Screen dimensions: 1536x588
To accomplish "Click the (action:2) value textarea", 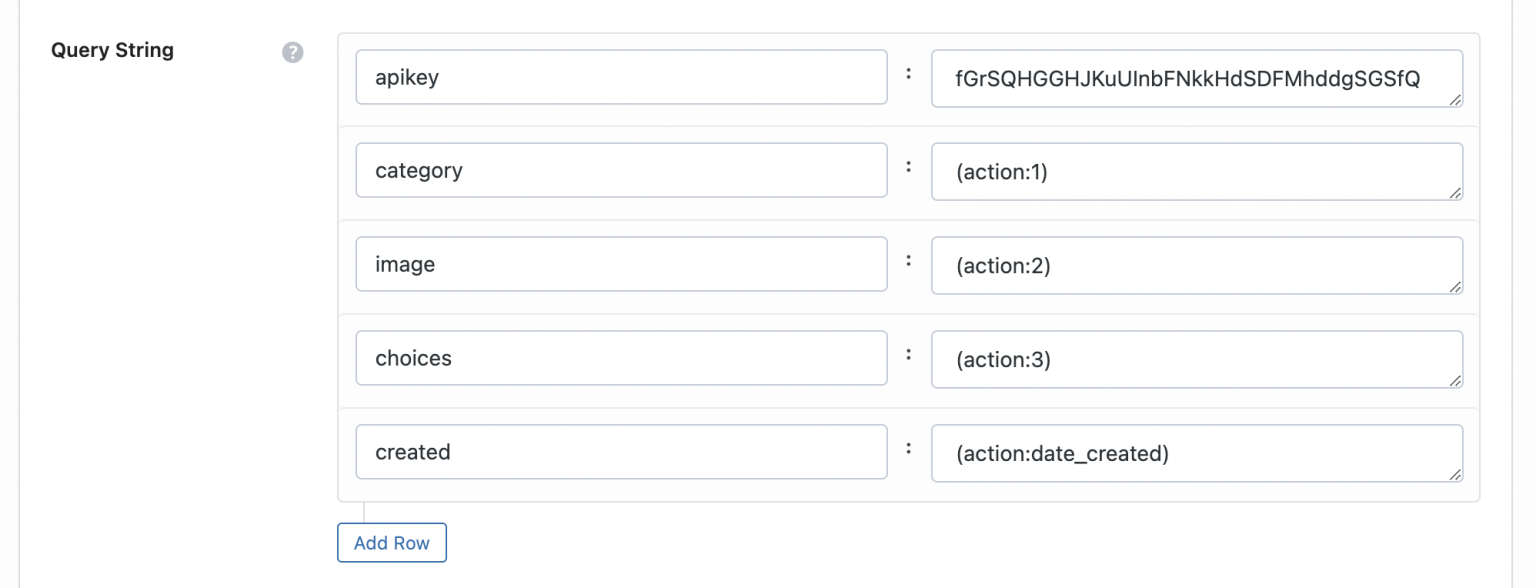I will (x=1197, y=266).
